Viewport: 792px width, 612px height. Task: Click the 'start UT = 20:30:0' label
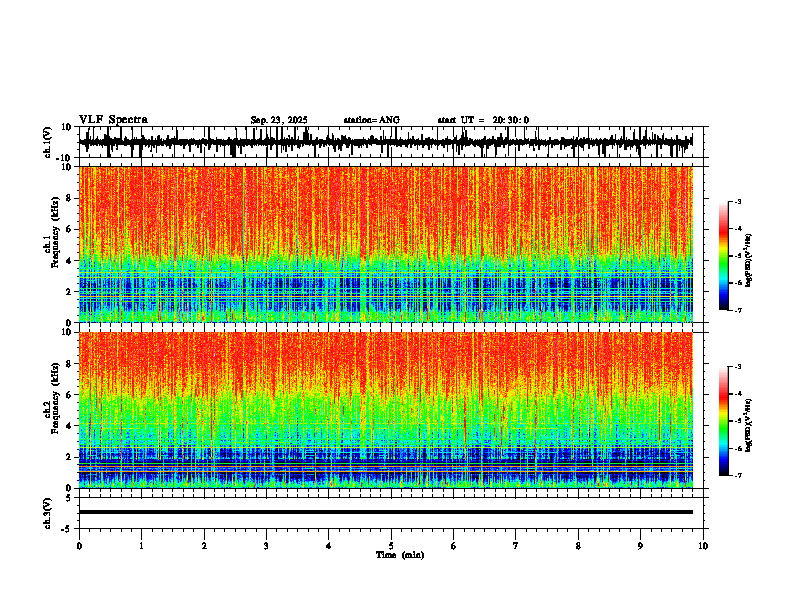point(483,120)
